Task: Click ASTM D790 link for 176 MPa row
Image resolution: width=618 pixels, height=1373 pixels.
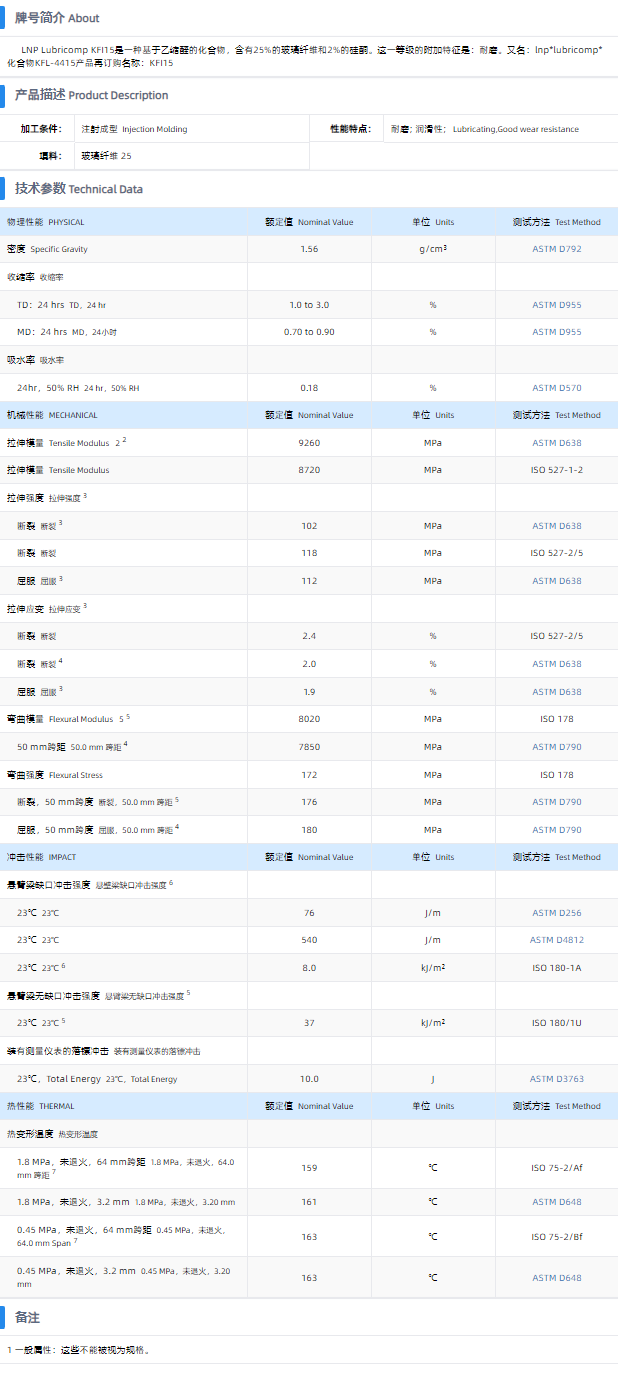Action: click(556, 802)
